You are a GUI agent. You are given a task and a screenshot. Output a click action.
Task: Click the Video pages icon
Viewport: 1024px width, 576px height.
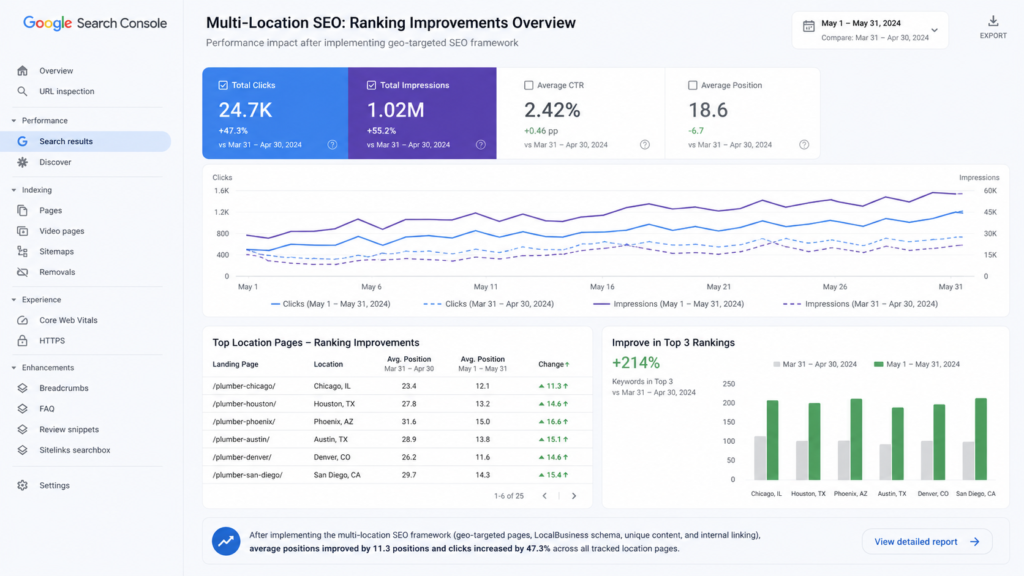pyautogui.click(x=22, y=231)
